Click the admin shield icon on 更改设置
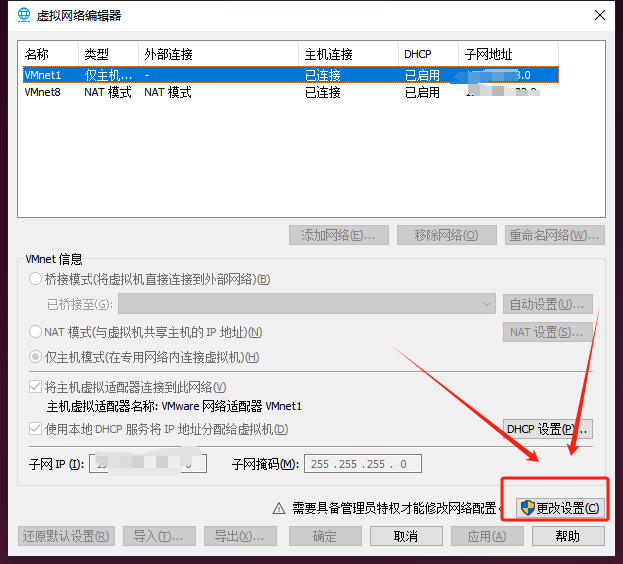 tap(528, 508)
